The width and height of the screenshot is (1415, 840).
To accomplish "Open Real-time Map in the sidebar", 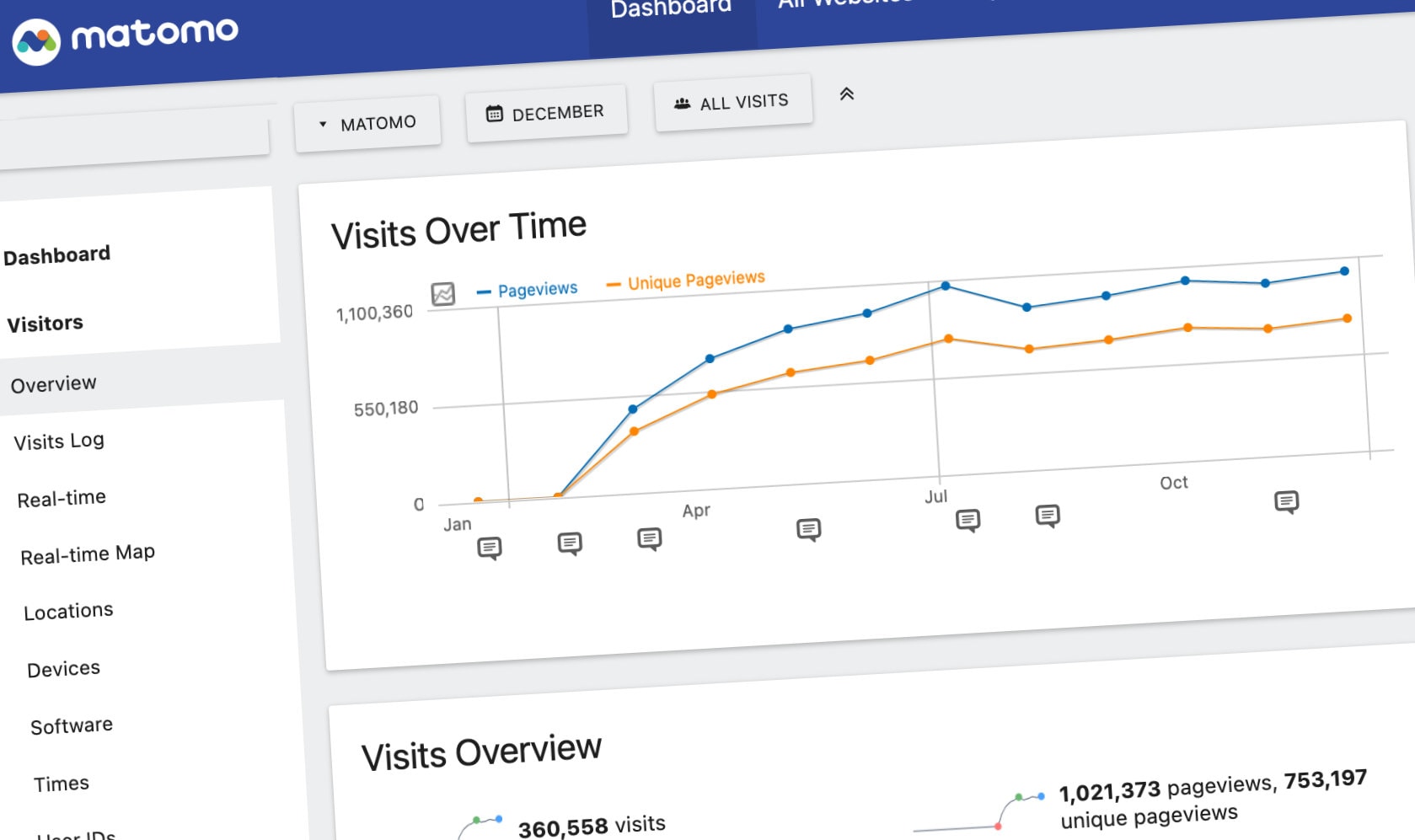I will tap(88, 554).
